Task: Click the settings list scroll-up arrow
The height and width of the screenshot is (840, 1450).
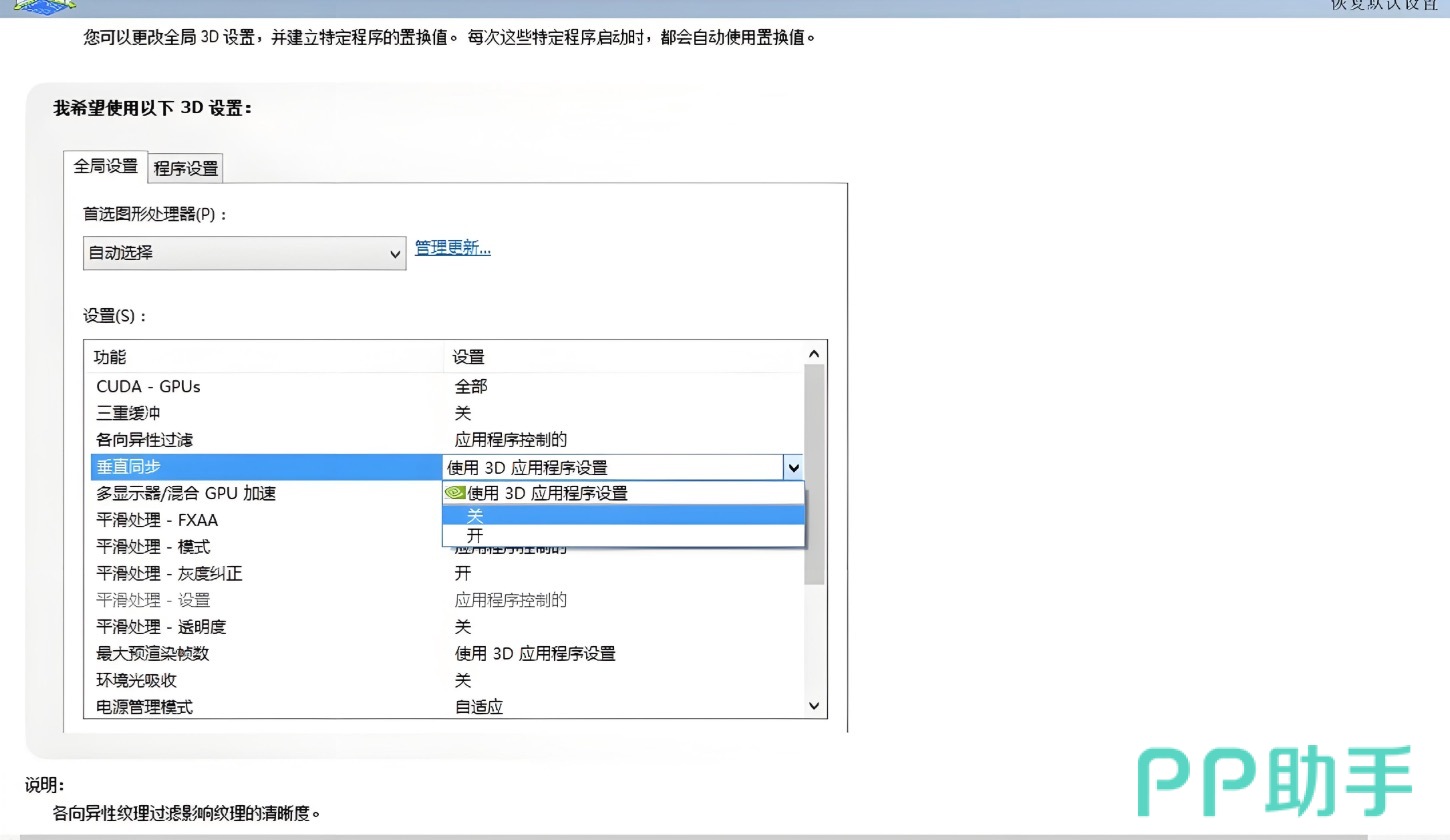Action: (x=814, y=353)
